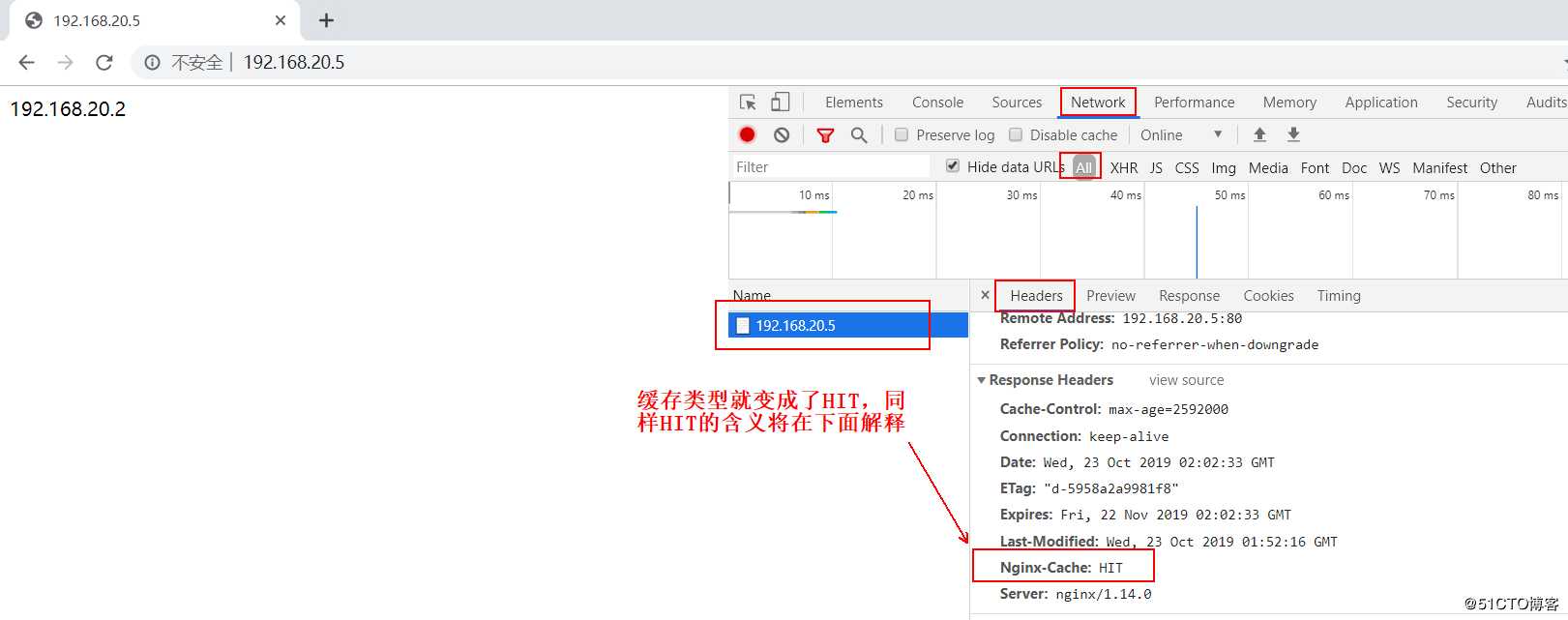Filter requests by WS
The height and width of the screenshot is (620, 1568).
(x=1389, y=167)
